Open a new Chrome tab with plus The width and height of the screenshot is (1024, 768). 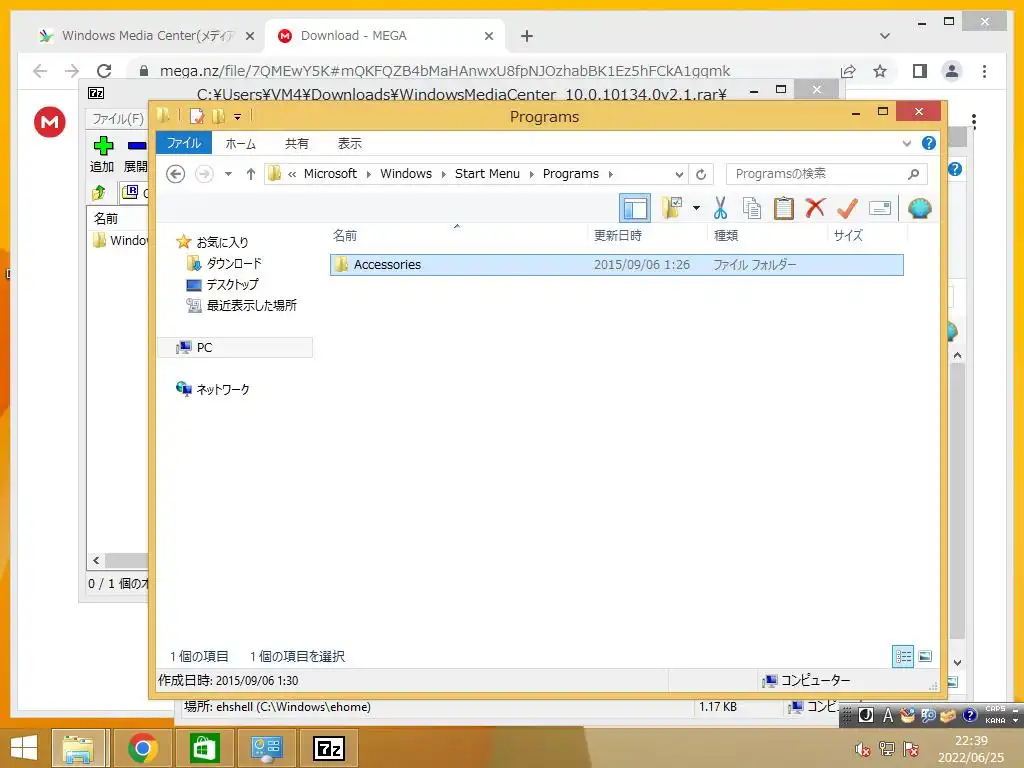pos(527,36)
